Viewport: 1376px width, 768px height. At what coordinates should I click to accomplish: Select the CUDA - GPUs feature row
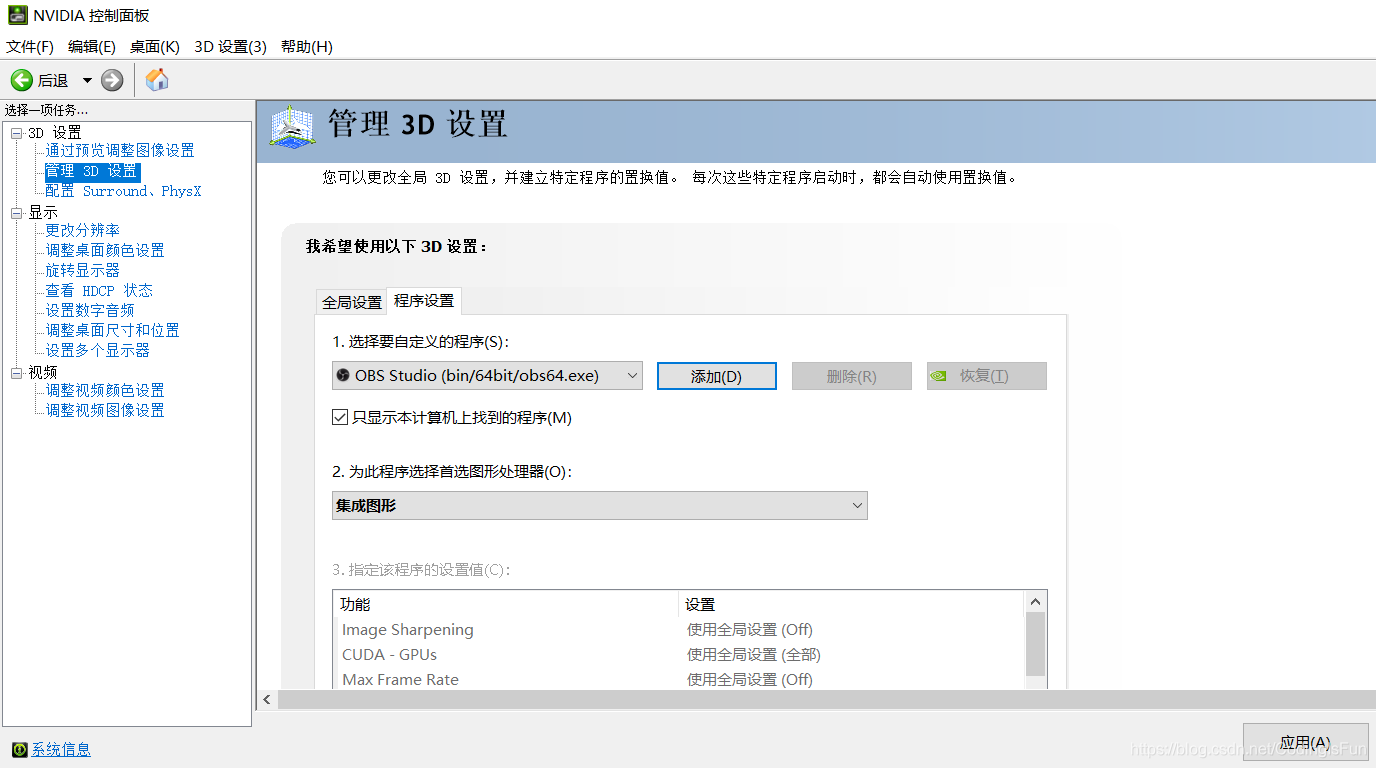coord(679,655)
